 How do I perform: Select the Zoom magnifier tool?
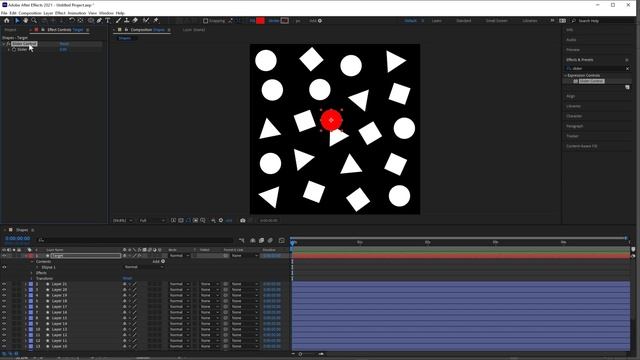34,20
